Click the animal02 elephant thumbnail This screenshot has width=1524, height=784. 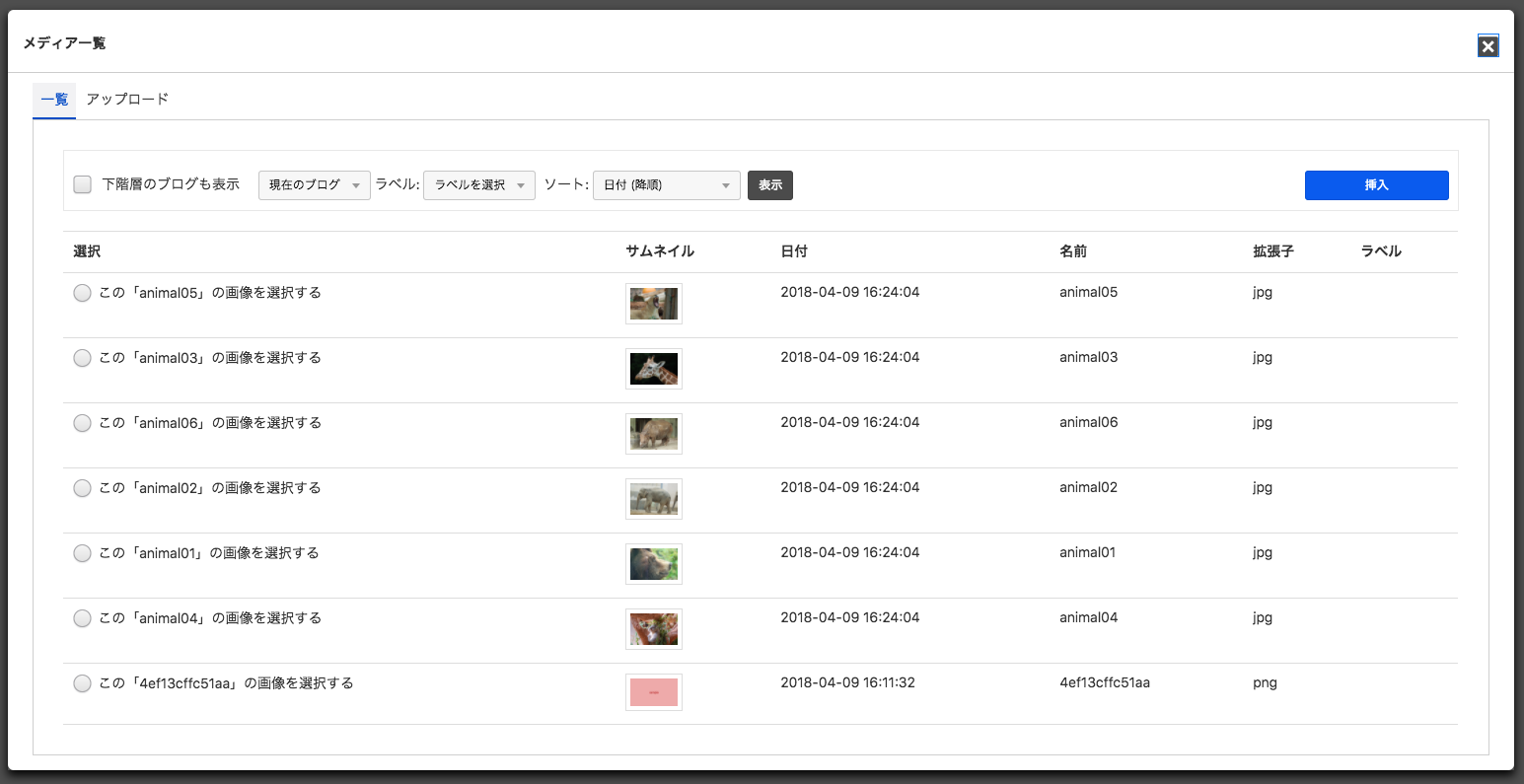653,499
